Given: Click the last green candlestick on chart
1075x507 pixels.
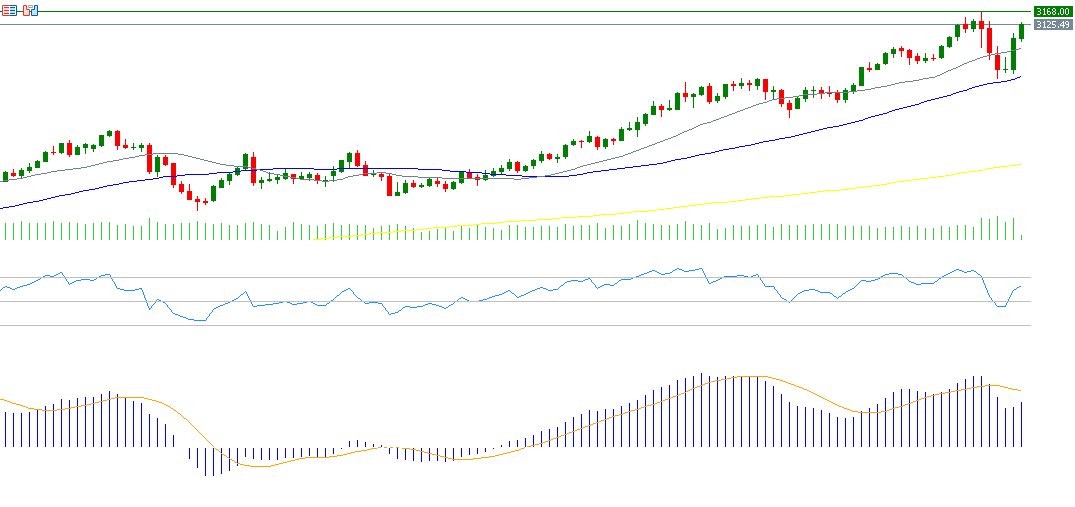Looking at the screenshot, I should coord(1022,30).
